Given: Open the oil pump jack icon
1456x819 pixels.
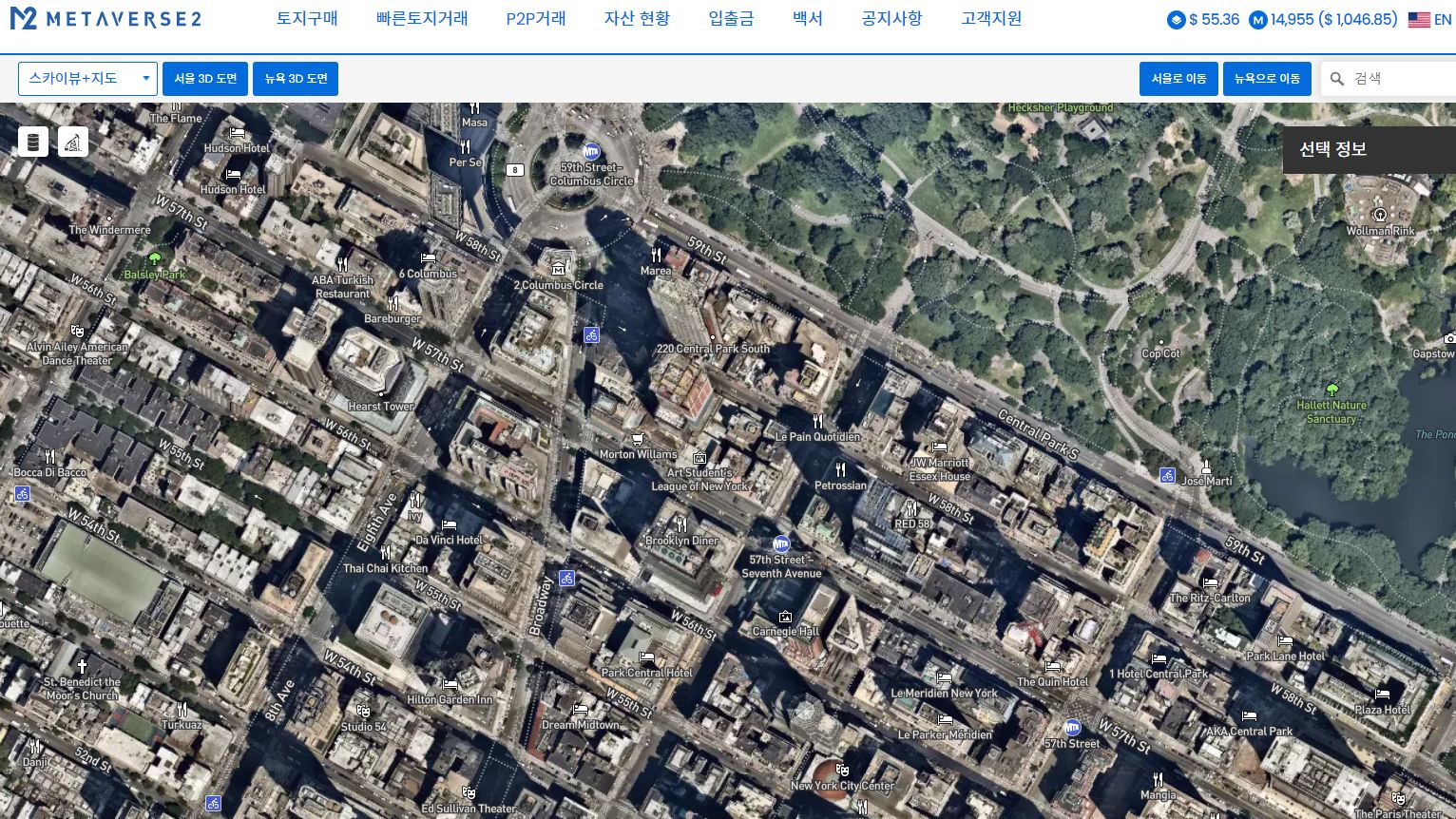Looking at the screenshot, I should [x=73, y=142].
